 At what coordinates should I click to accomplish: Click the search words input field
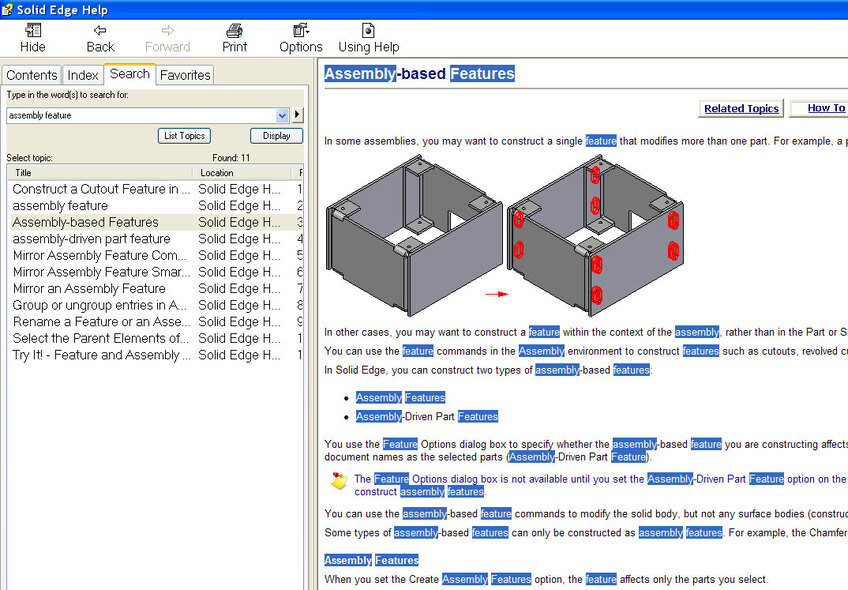coord(141,115)
